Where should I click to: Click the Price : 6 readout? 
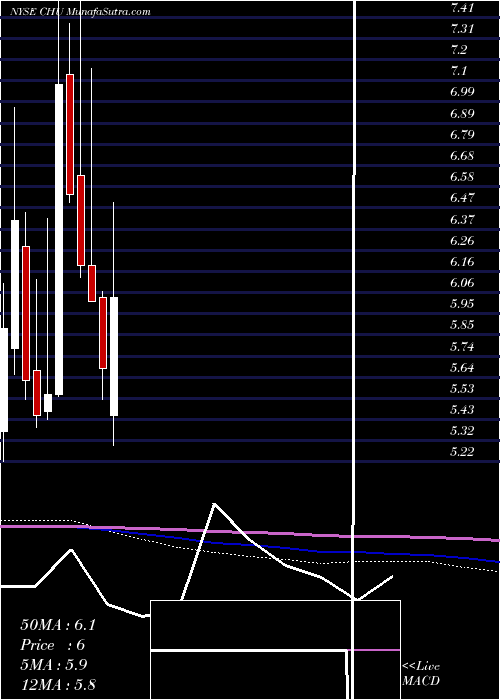pyautogui.click(x=53, y=645)
